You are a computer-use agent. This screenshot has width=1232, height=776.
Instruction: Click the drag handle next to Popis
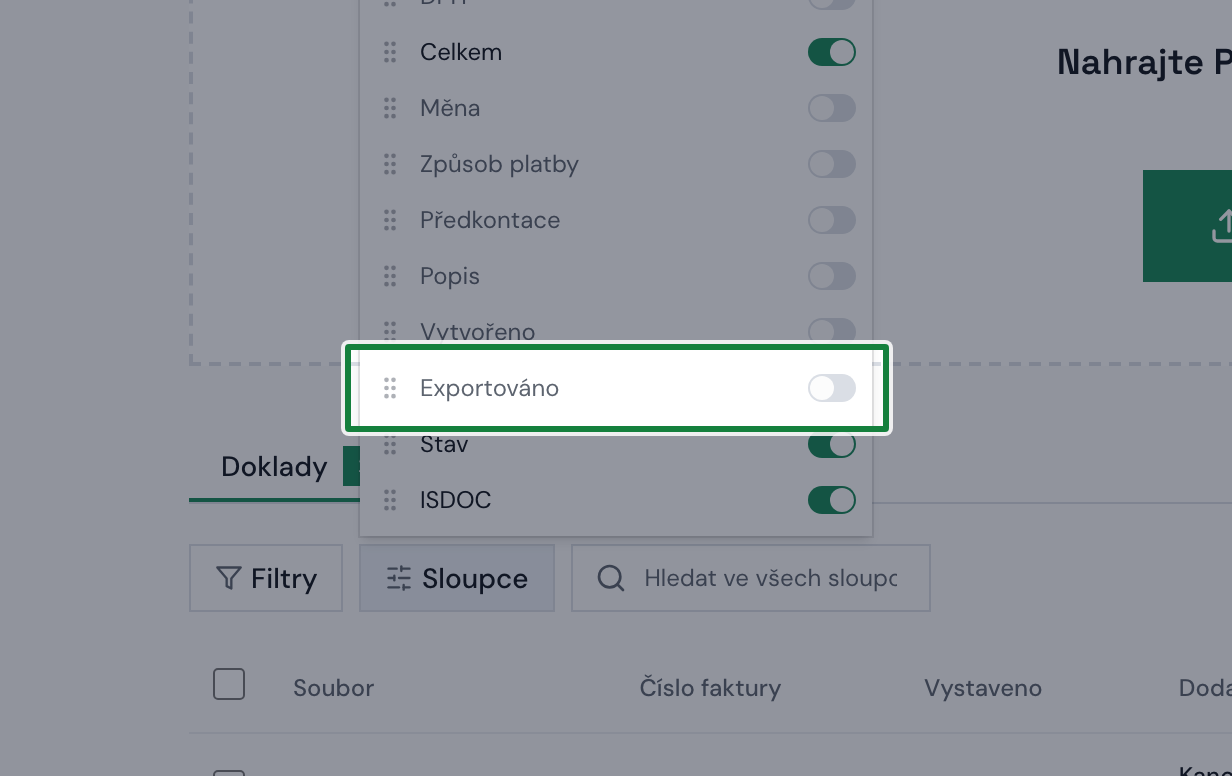pyautogui.click(x=390, y=276)
